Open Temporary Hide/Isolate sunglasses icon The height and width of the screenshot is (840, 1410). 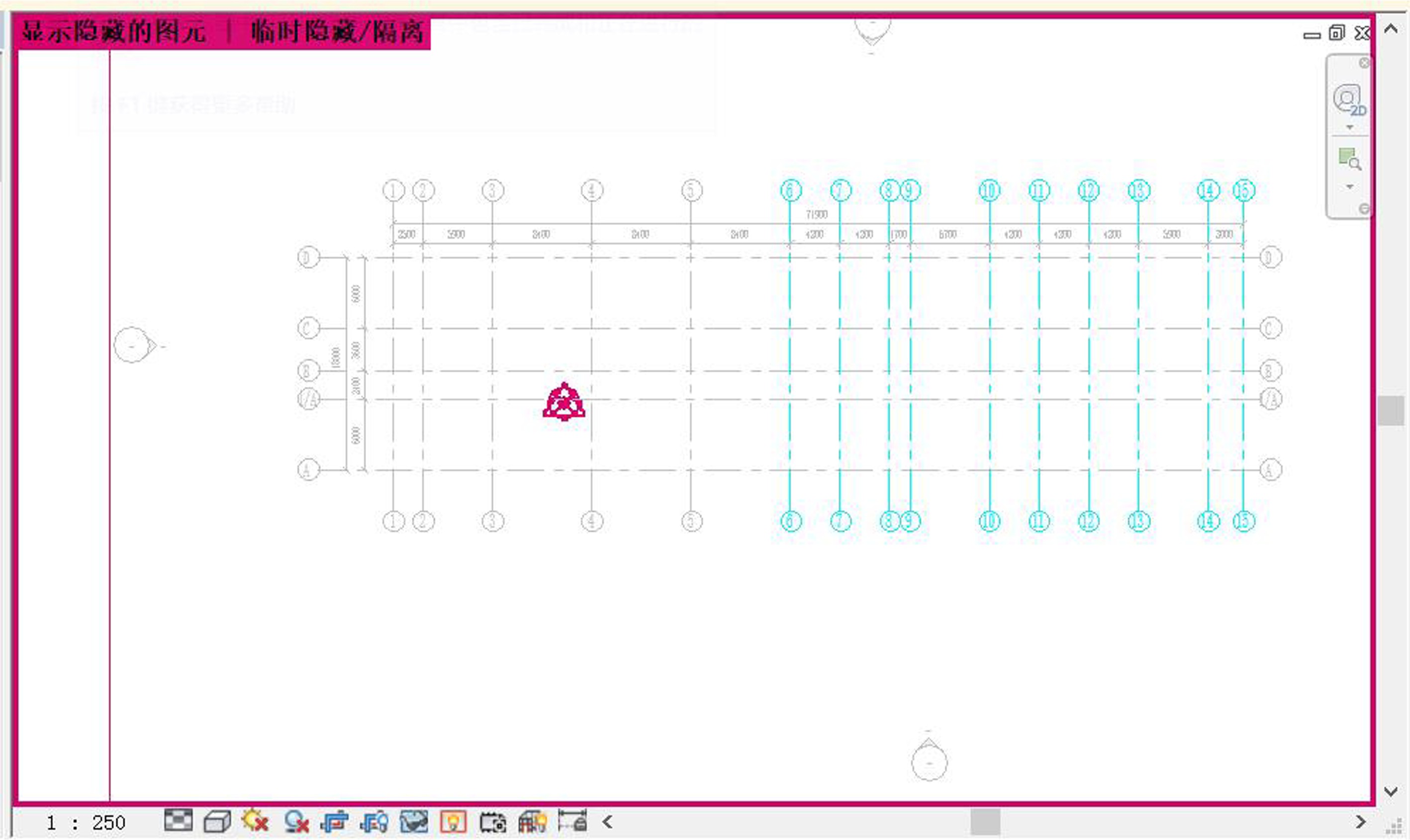point(414,821)
